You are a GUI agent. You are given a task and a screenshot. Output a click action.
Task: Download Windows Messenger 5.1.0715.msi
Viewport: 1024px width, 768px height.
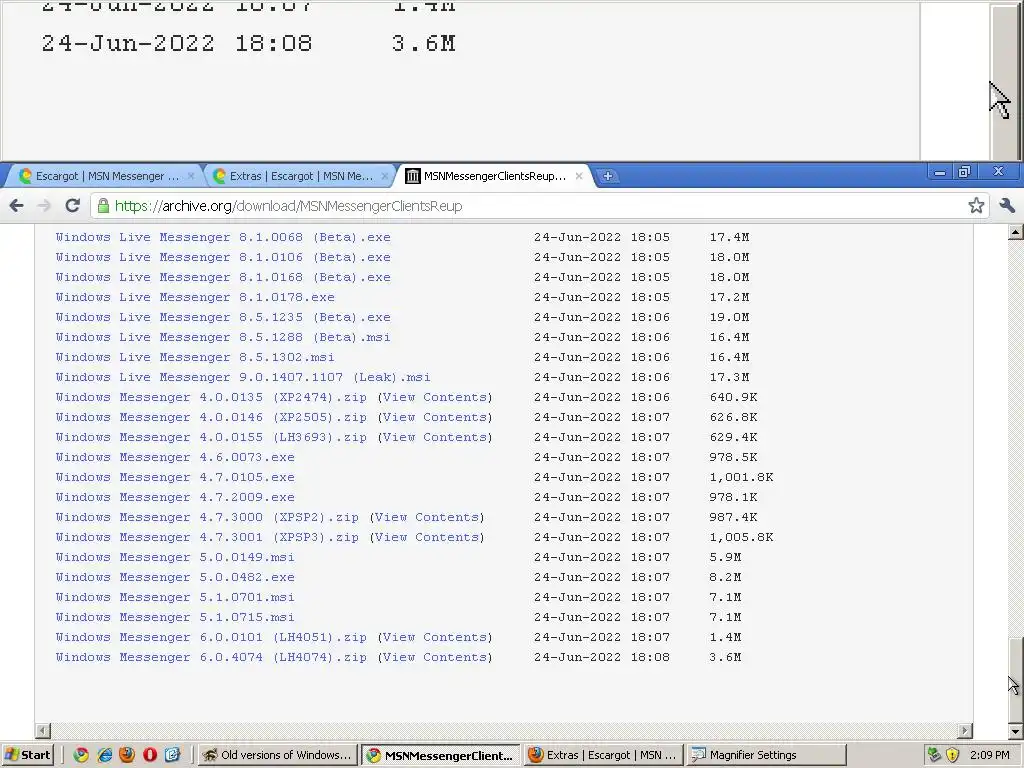click(175, 617)
